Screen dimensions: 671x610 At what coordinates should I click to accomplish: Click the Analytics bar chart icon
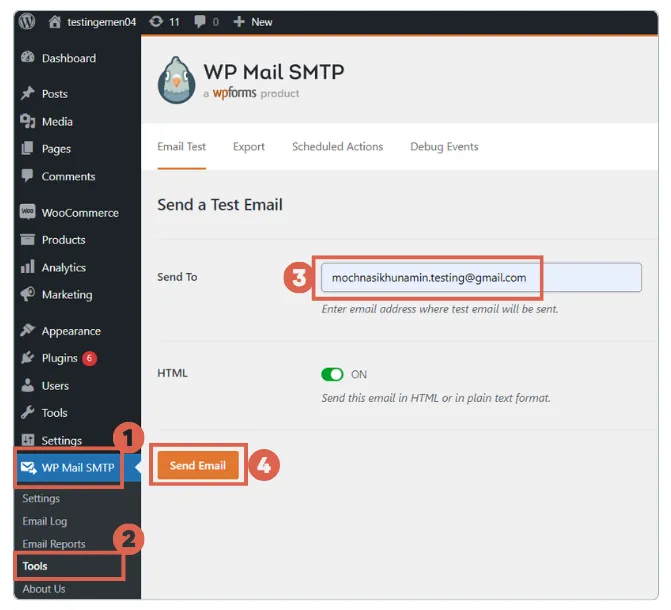pyautogui.click(x=27, y=266)
